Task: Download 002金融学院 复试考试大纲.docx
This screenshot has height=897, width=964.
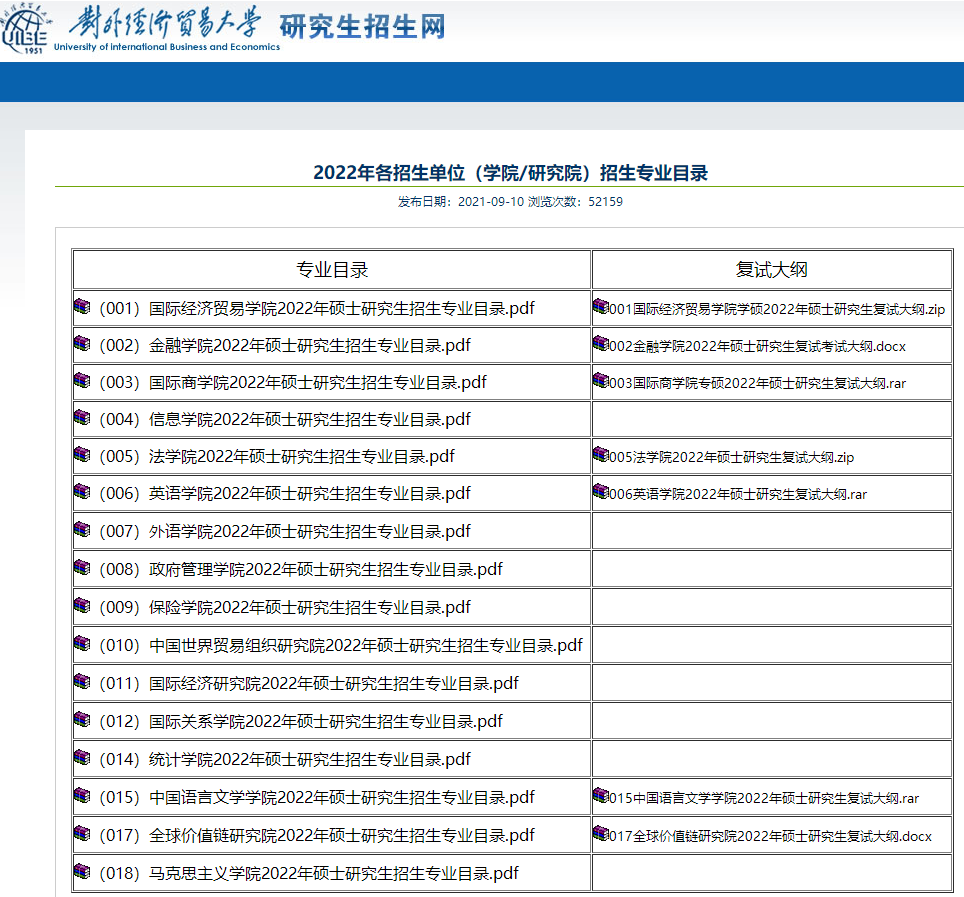Action: pos(757,346)
